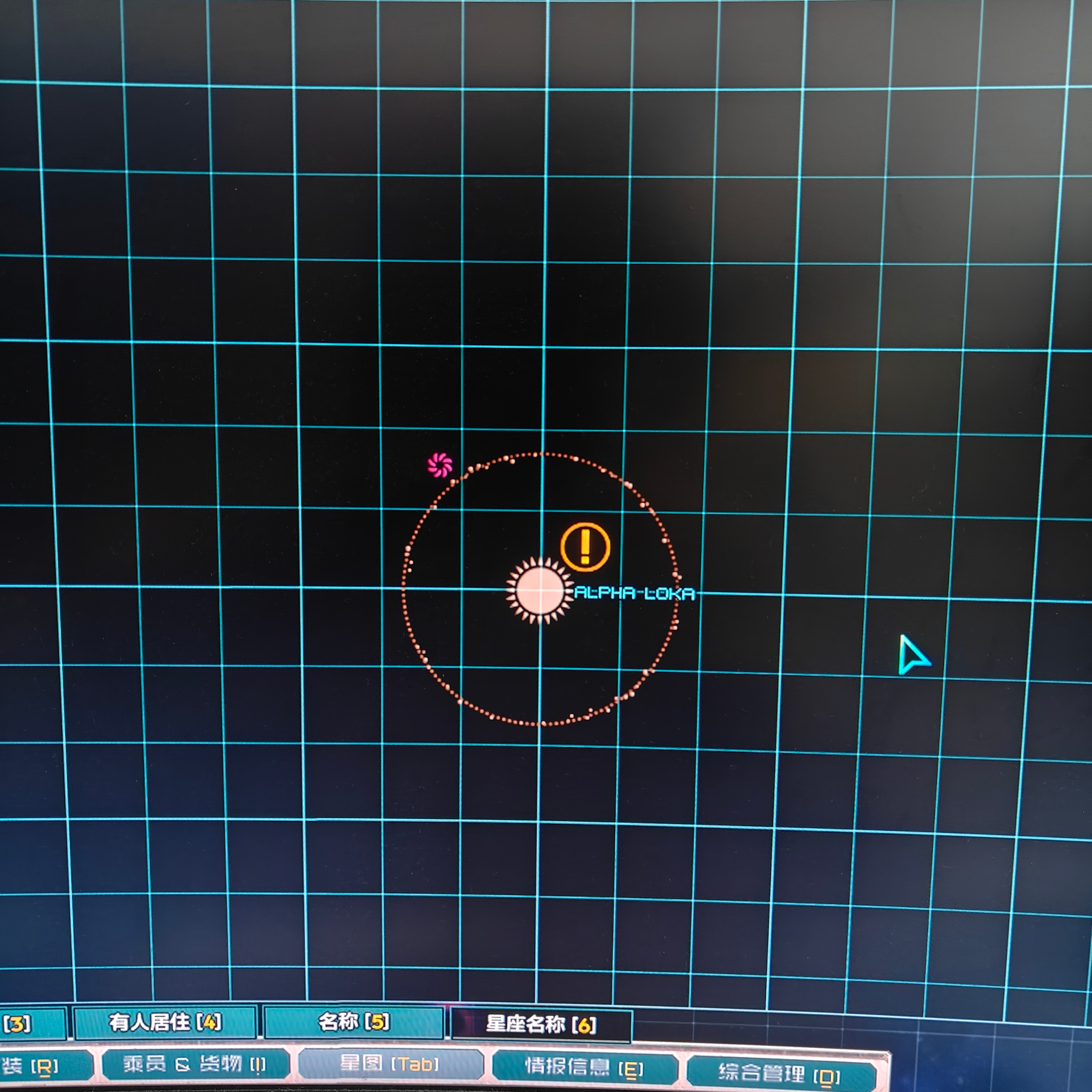Select the pink spiral jump point icon
The image size is (1092, 1092).
coord(440,465)
